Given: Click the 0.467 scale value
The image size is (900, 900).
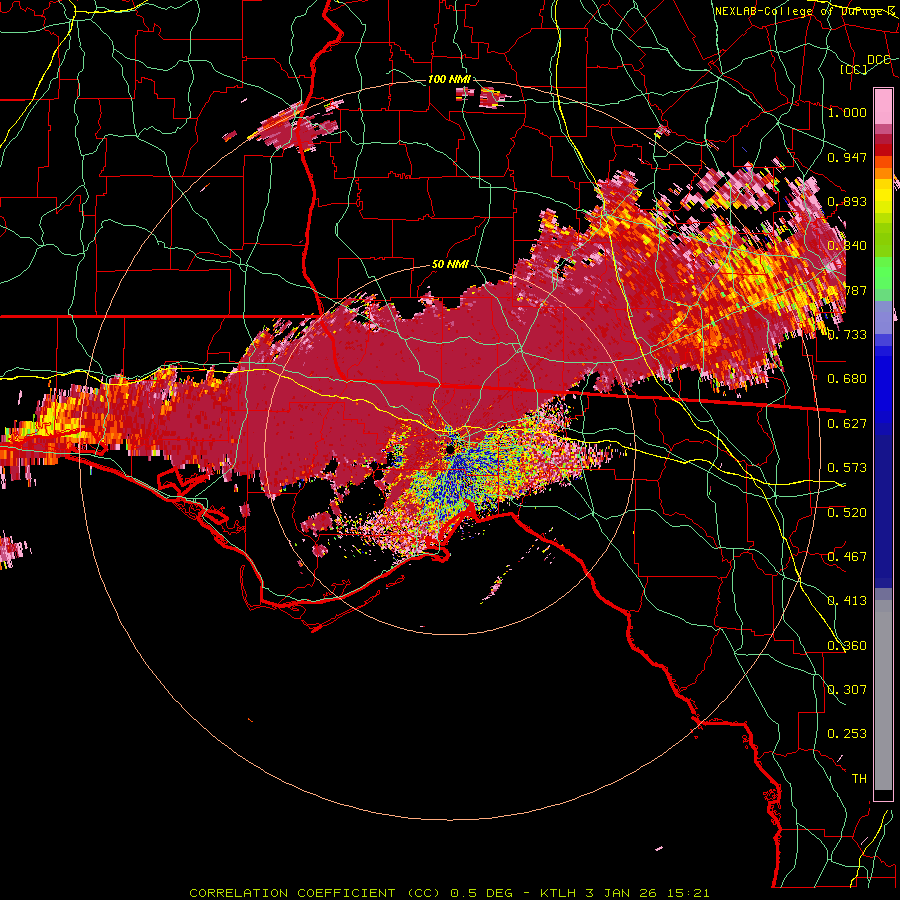Looking at the screenshot, I should (x=847, y=557).
